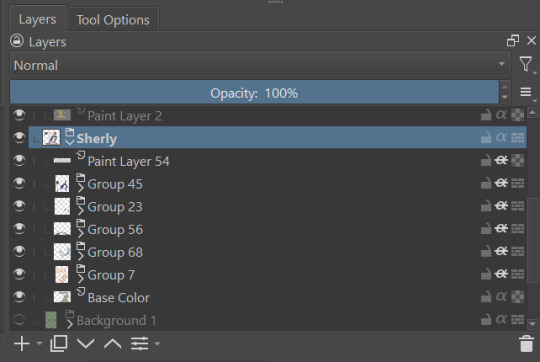This screenshot has height=362, width=540.
Task: Click the layer list scroll down arrow
Action: (532, 324)
